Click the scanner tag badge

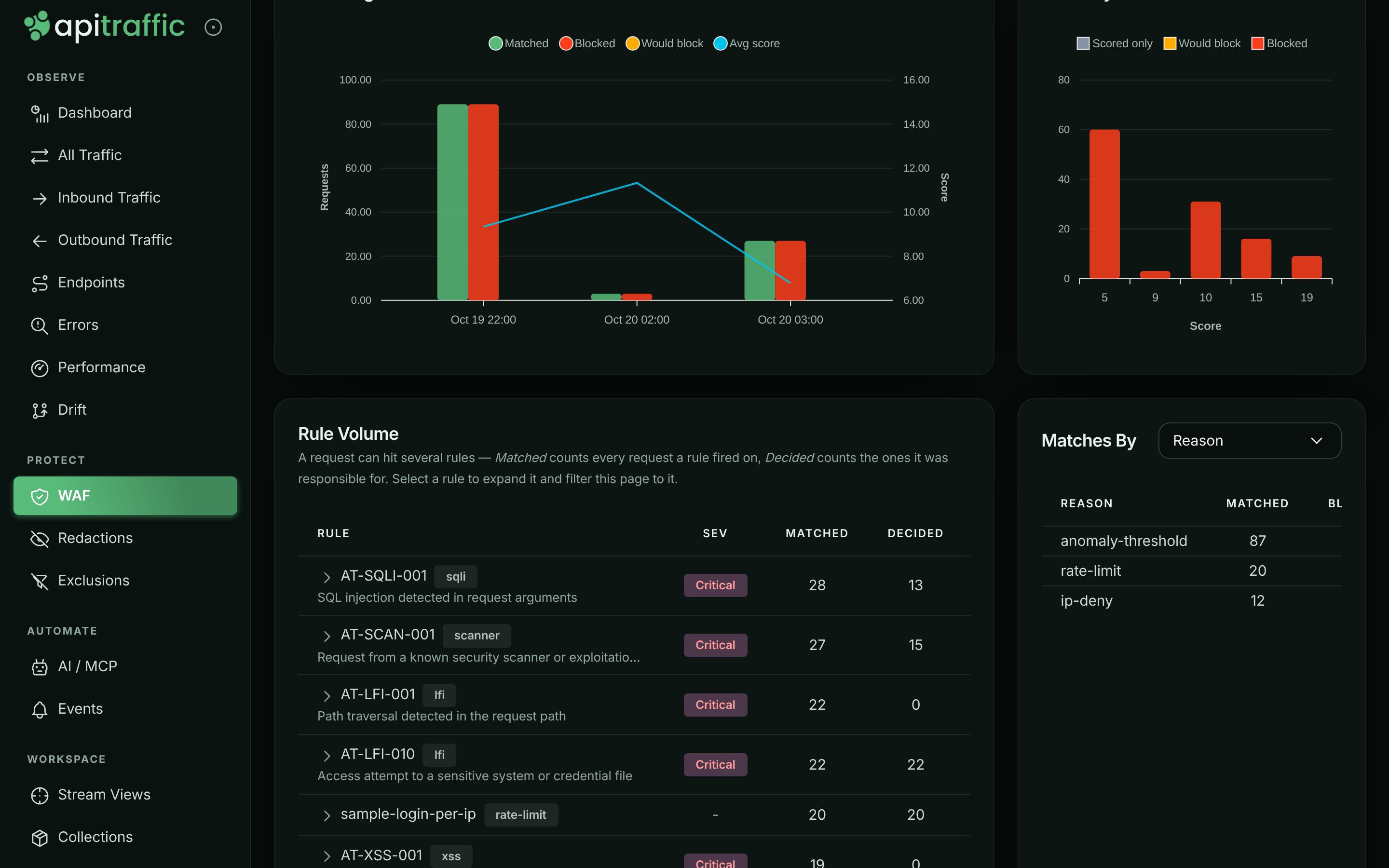pos(477,636)
